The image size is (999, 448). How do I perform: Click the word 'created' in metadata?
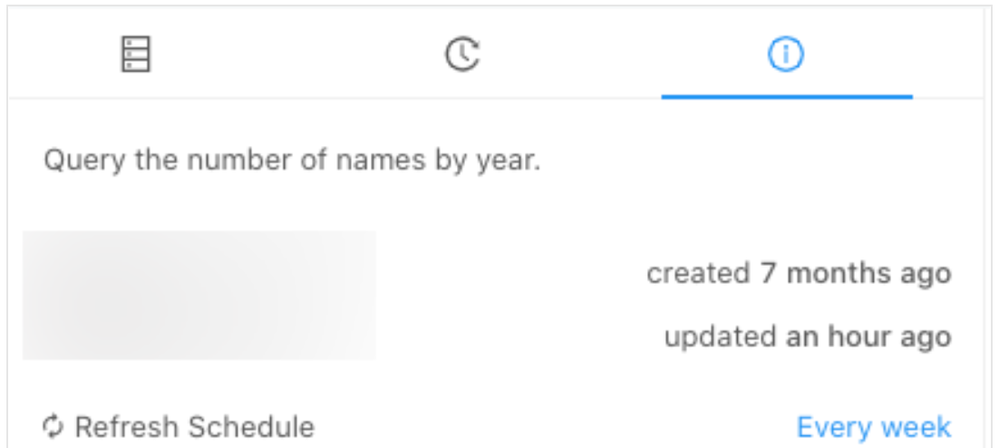coord(697,272)
